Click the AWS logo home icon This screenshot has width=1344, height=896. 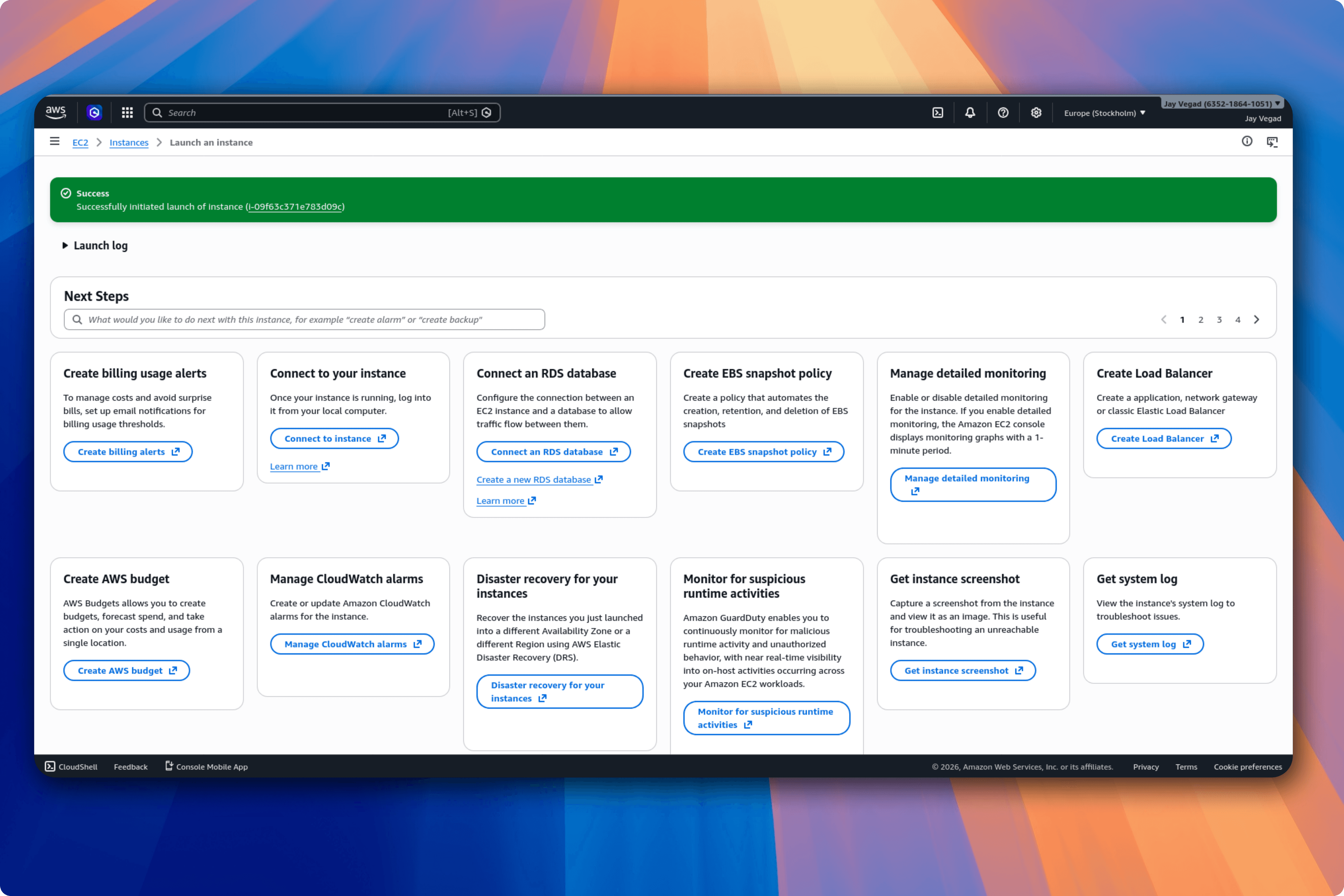coord(55,113)
